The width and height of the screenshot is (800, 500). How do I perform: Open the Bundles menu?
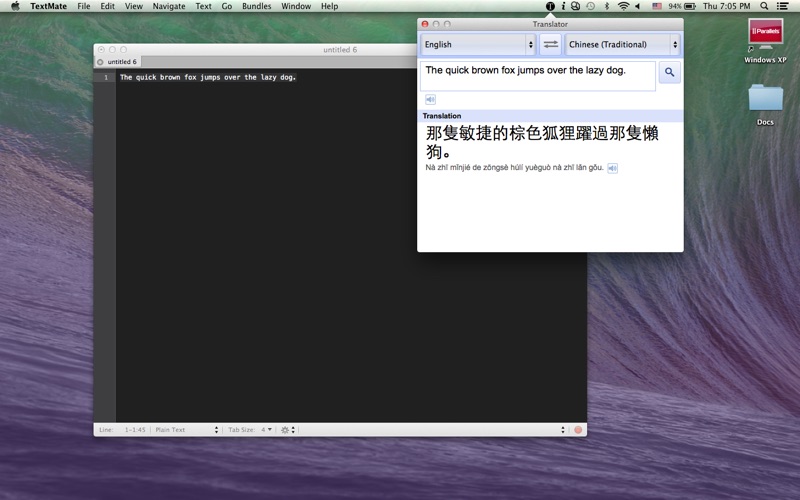pos(256,6)
